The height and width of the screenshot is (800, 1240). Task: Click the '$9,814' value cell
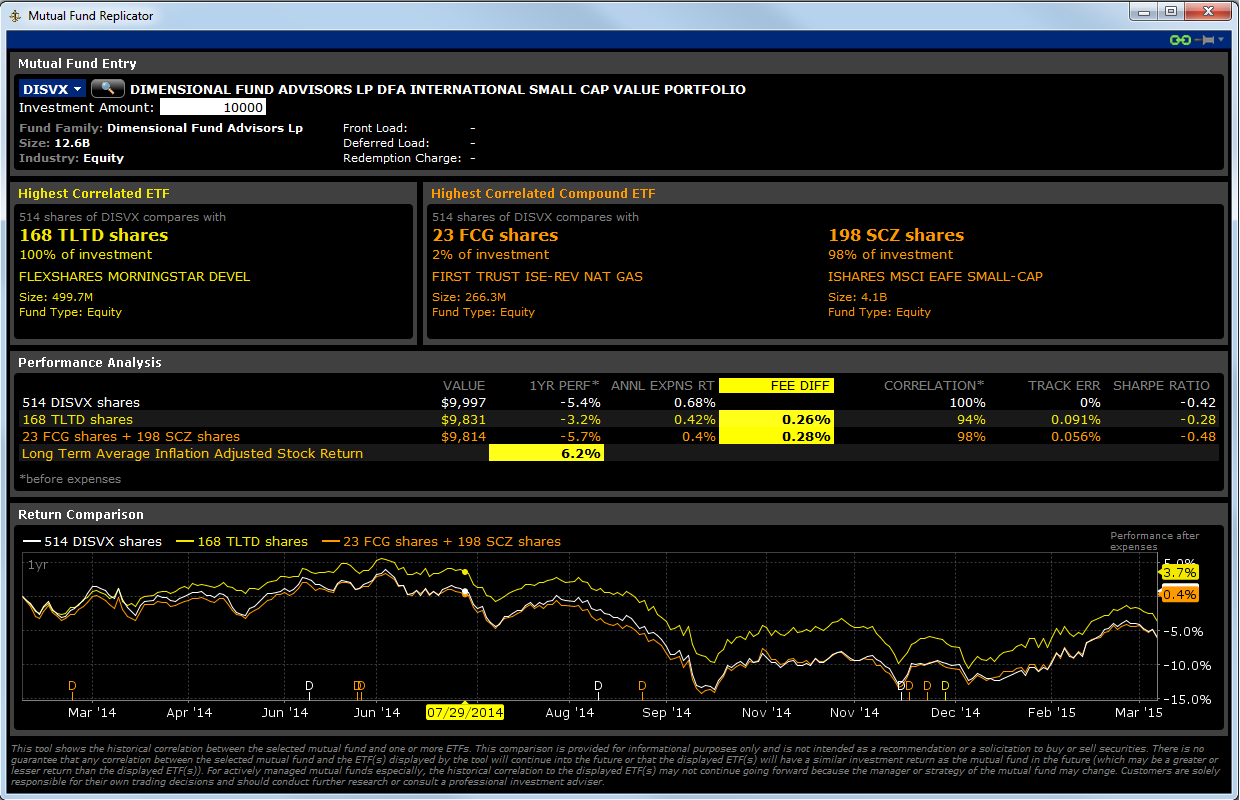click(x=463, y=437)
